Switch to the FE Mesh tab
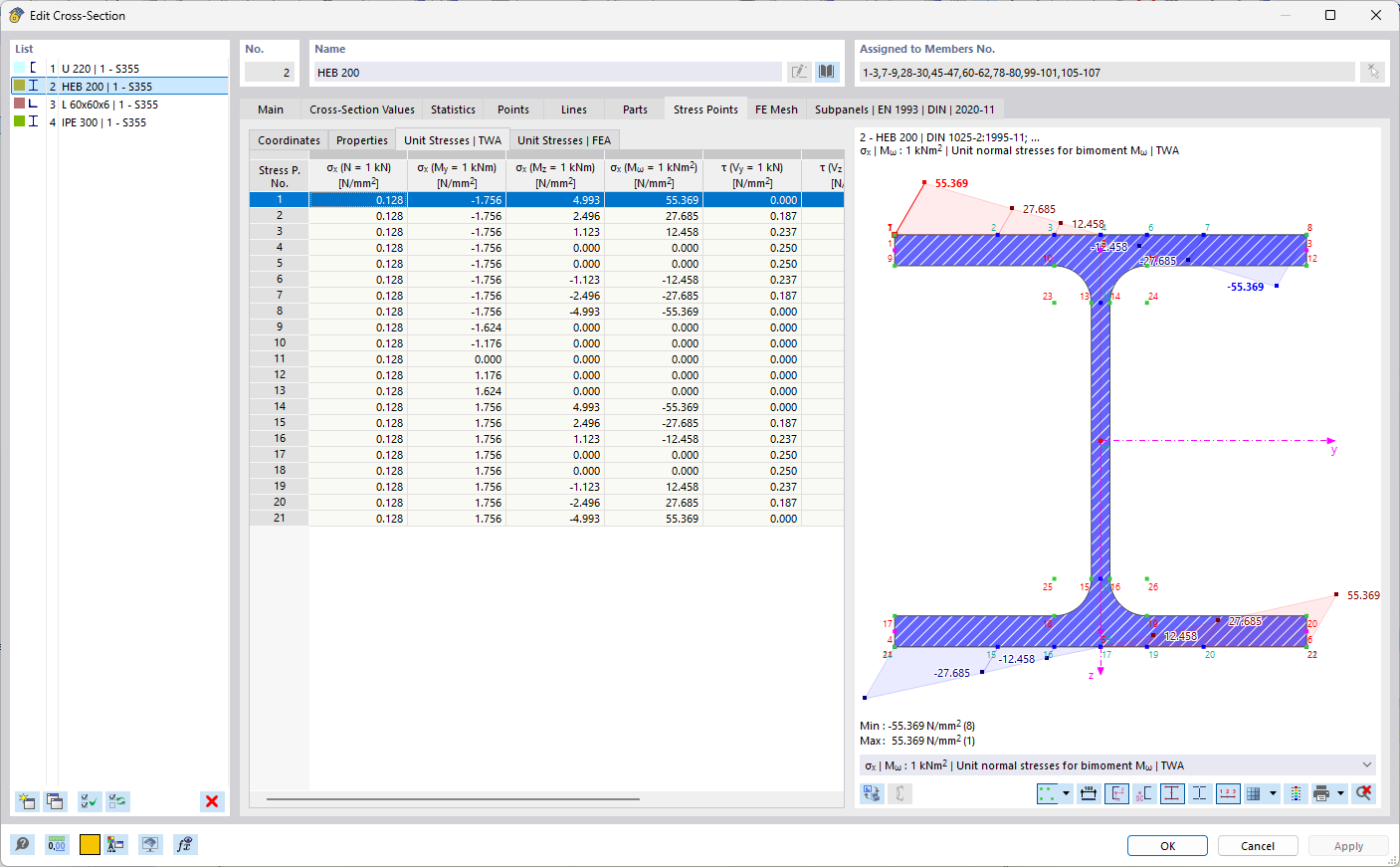Image resolution: width=1400 pixels, height=867 pixels. click(x=776, y=108)
